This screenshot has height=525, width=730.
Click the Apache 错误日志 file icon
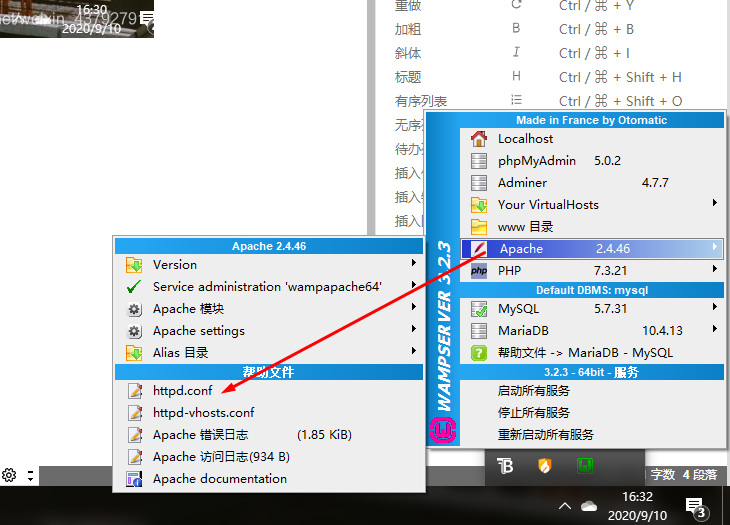pos(135,435)
